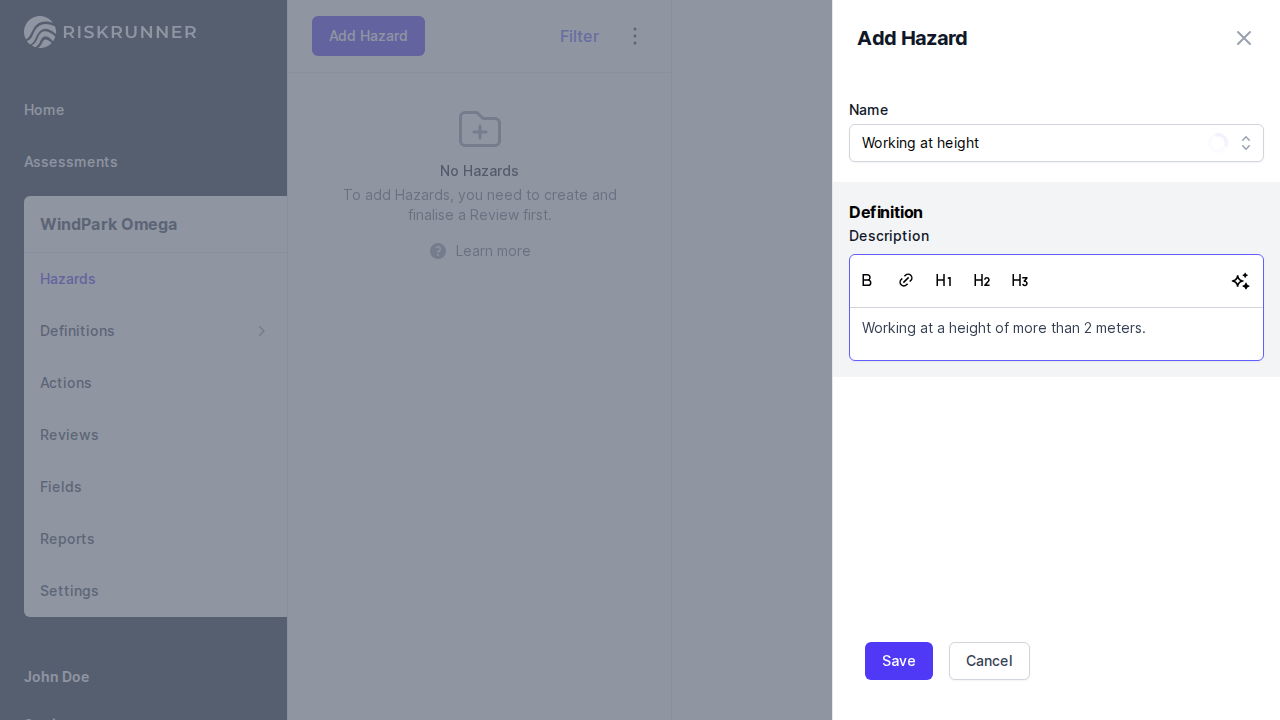Apply Heading 1 format
This screenshot has height=720, width=1280.
[x=943, y=281]
